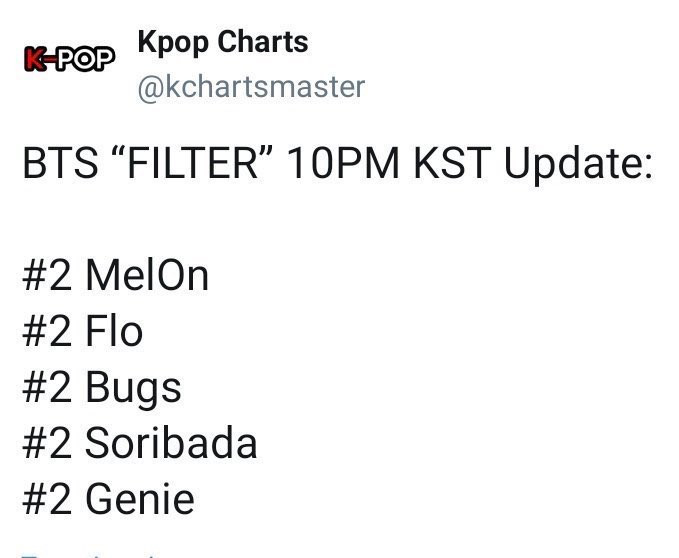Click the word MelOn
The height and width of the screenshot is (558, 679).
click(147, 275)
